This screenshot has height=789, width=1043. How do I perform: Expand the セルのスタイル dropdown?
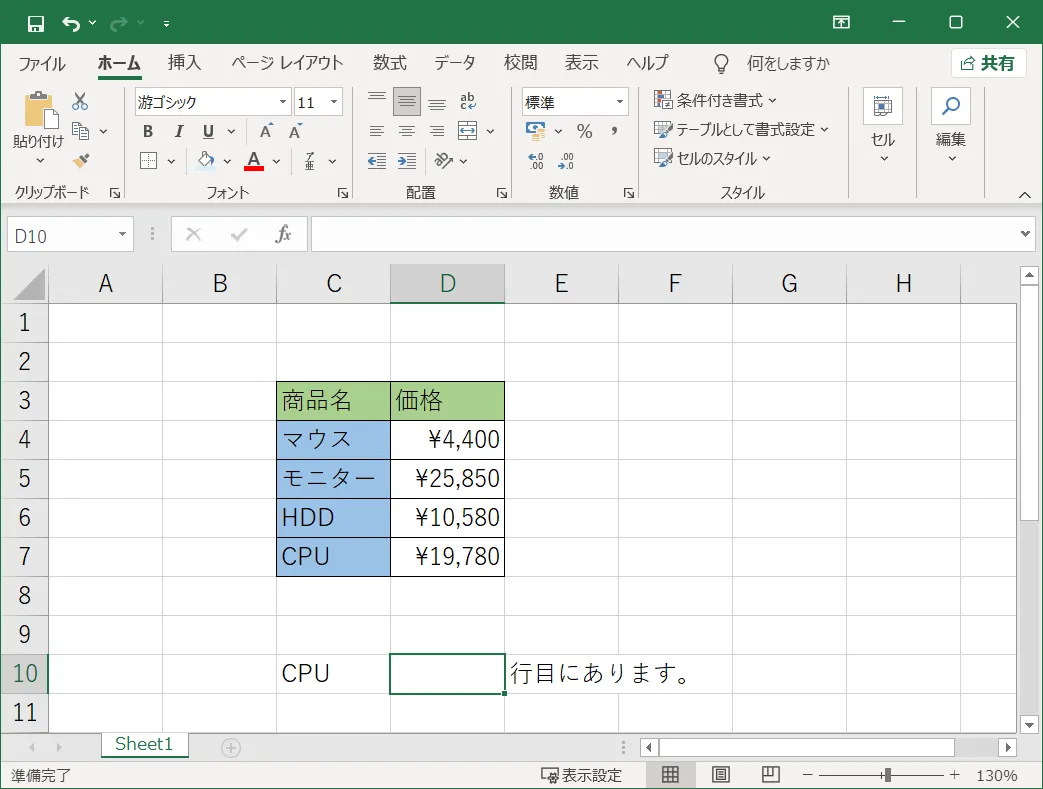pos(766,159)
